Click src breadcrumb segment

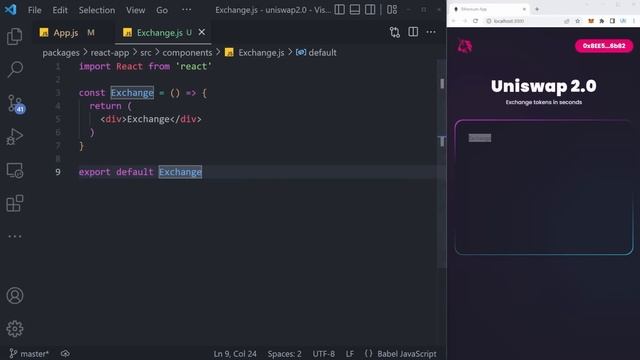146,53
